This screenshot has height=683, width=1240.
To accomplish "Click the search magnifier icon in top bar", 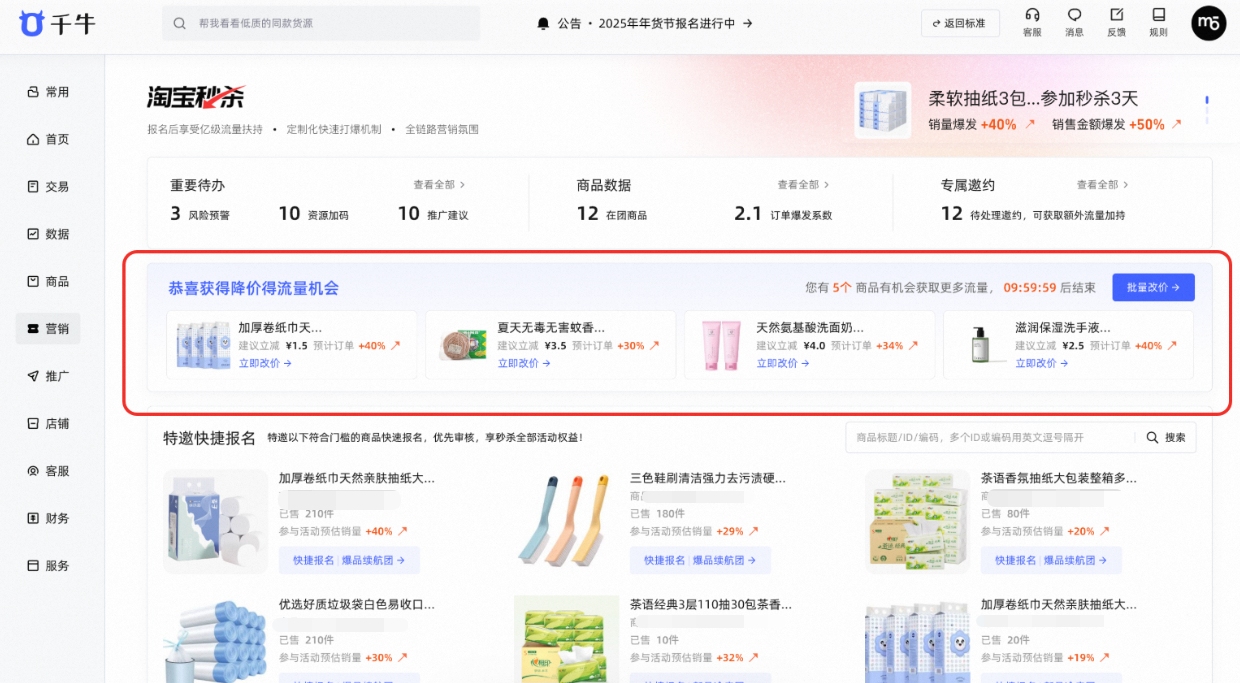I will point(180,23).
